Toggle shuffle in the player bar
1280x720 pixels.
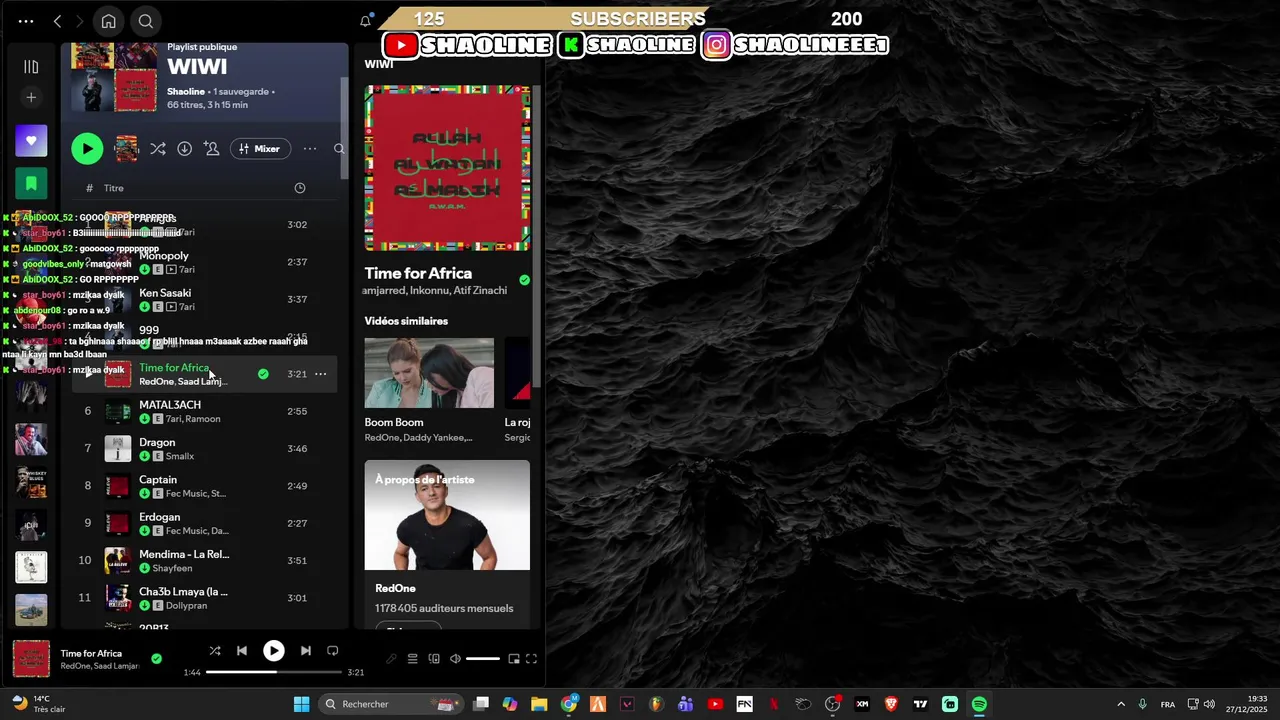[x=215, y=651]
